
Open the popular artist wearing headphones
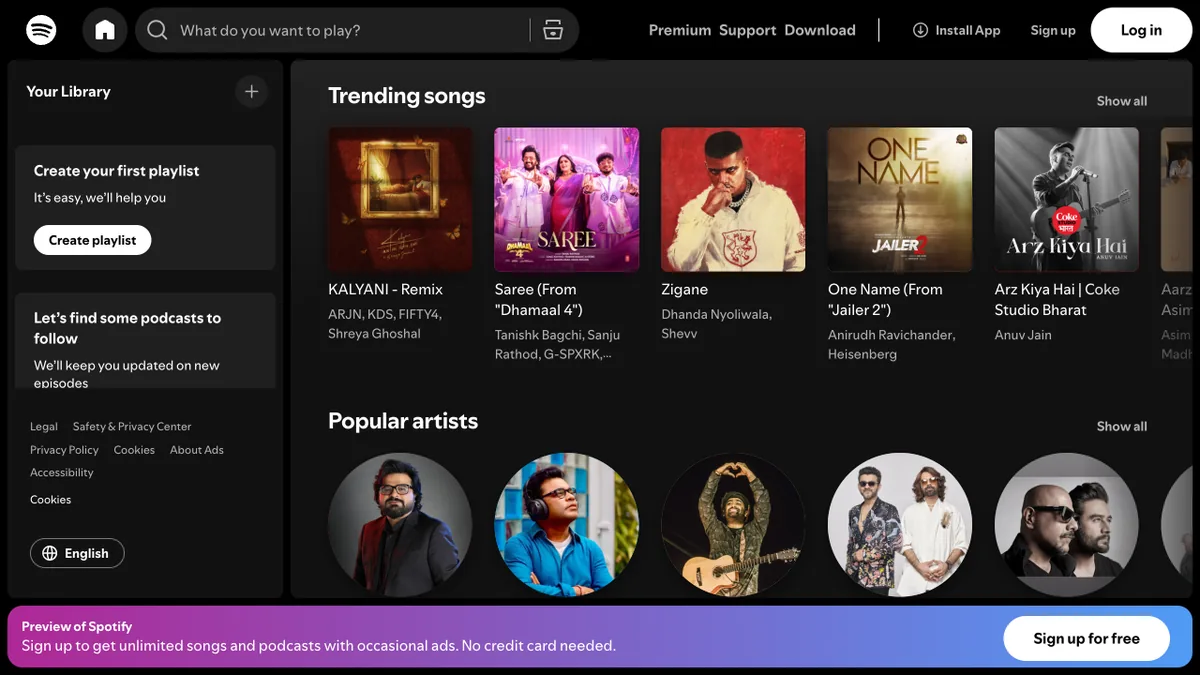567,525
